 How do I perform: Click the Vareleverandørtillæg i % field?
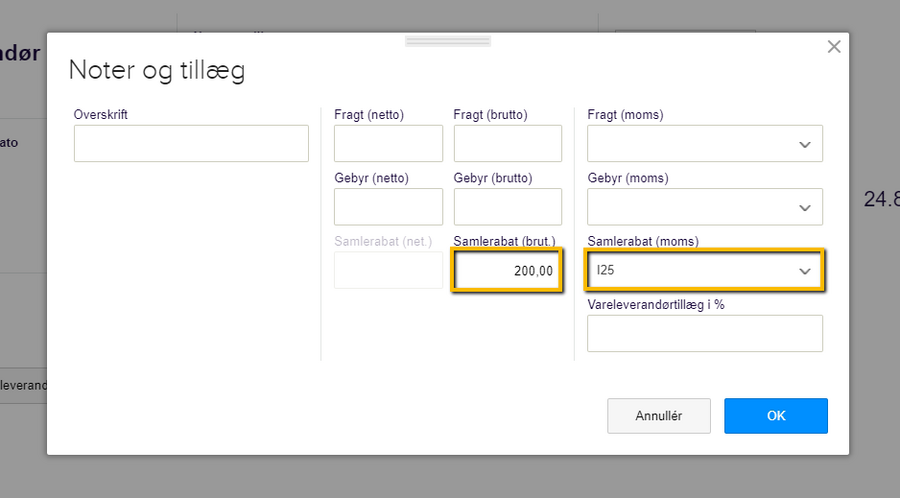point(704,333)
